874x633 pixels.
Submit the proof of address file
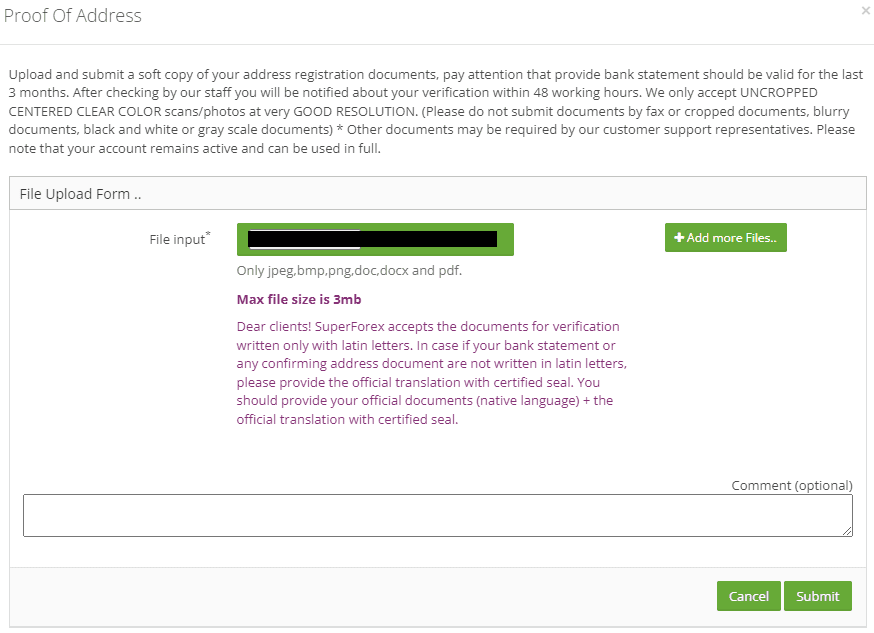[x=818, y=596]
